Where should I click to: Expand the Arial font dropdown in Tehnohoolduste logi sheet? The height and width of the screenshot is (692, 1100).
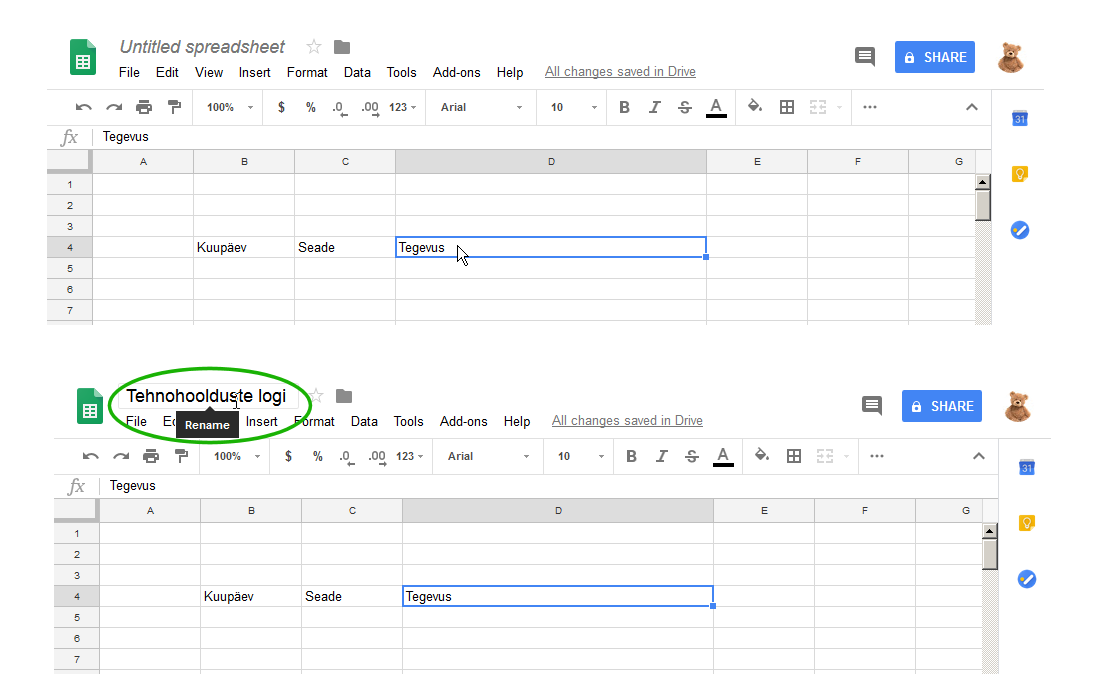tap(488, 456)
